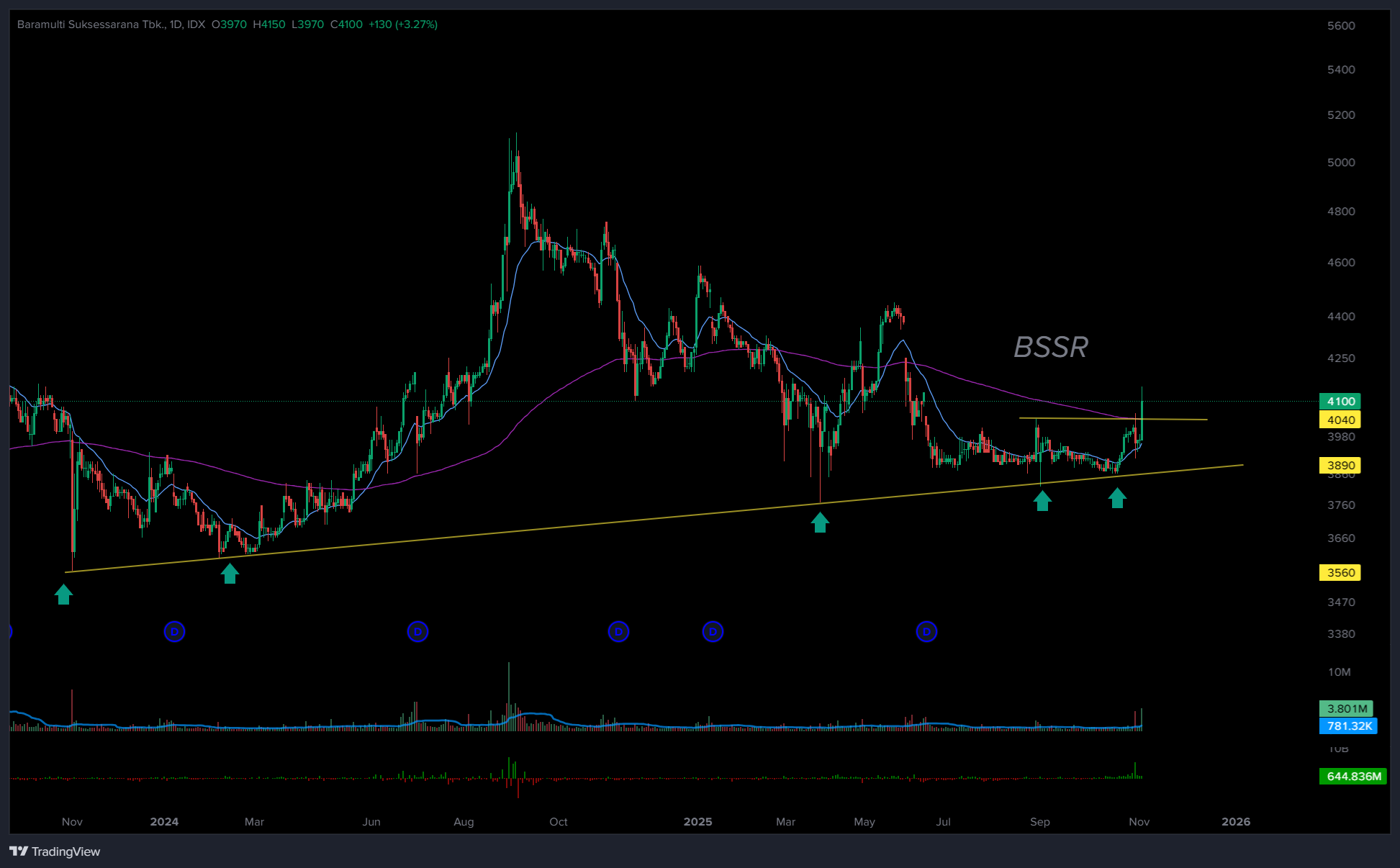The image size is (1400, 868).
Task: Open dividend D marker near January 2025
Action: pyautogui.click(x=713, y=632)
